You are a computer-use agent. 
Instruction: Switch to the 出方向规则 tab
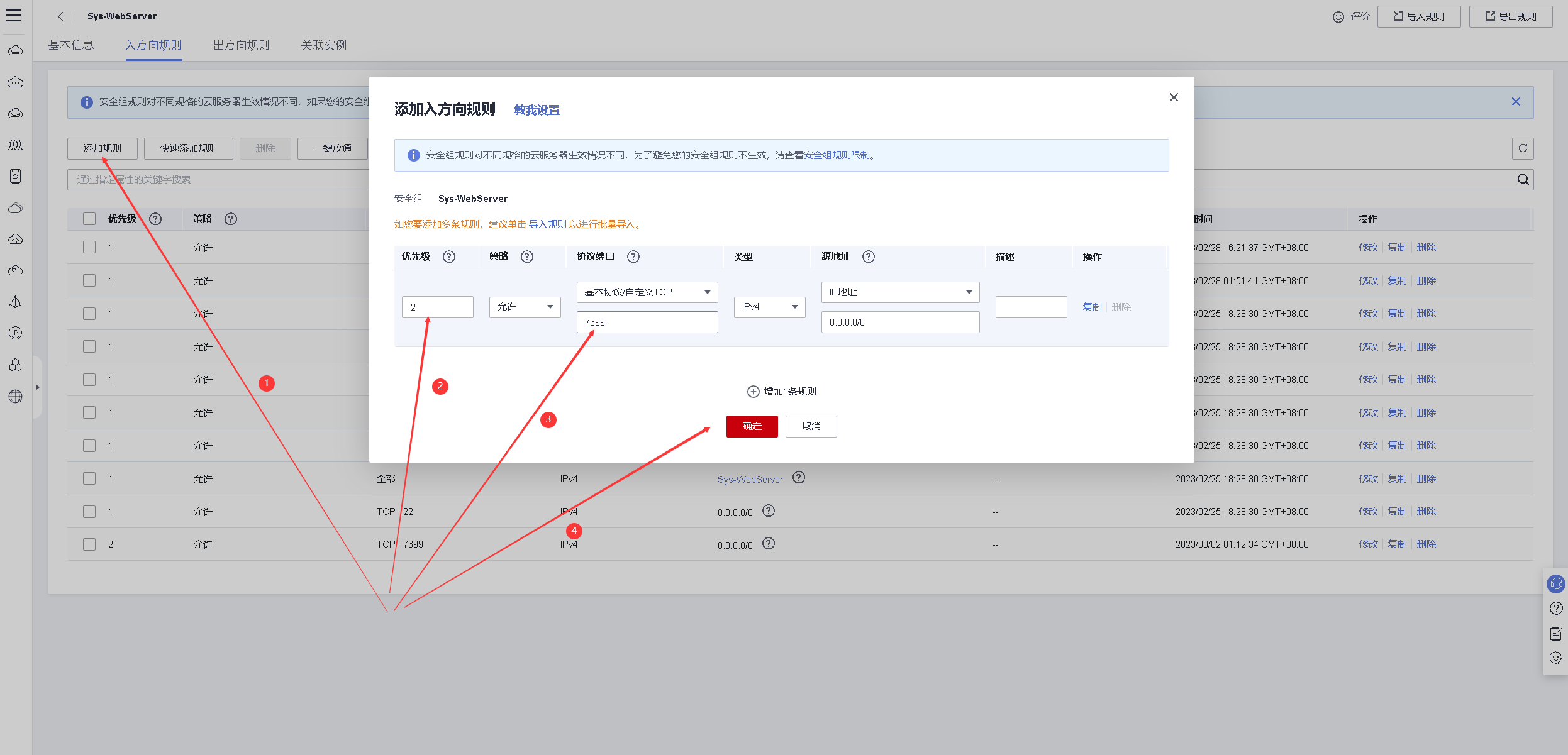tap(241, 45)
